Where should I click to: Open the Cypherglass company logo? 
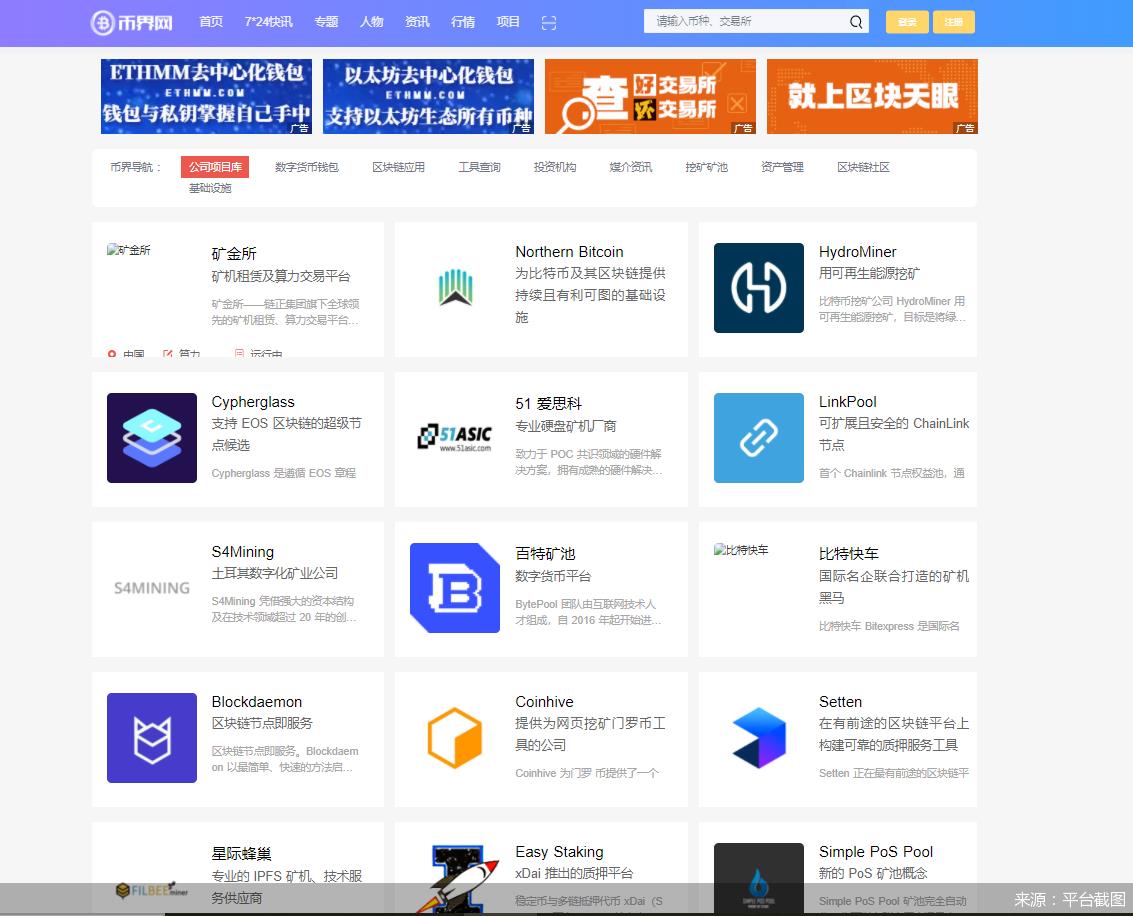[151, 438]
